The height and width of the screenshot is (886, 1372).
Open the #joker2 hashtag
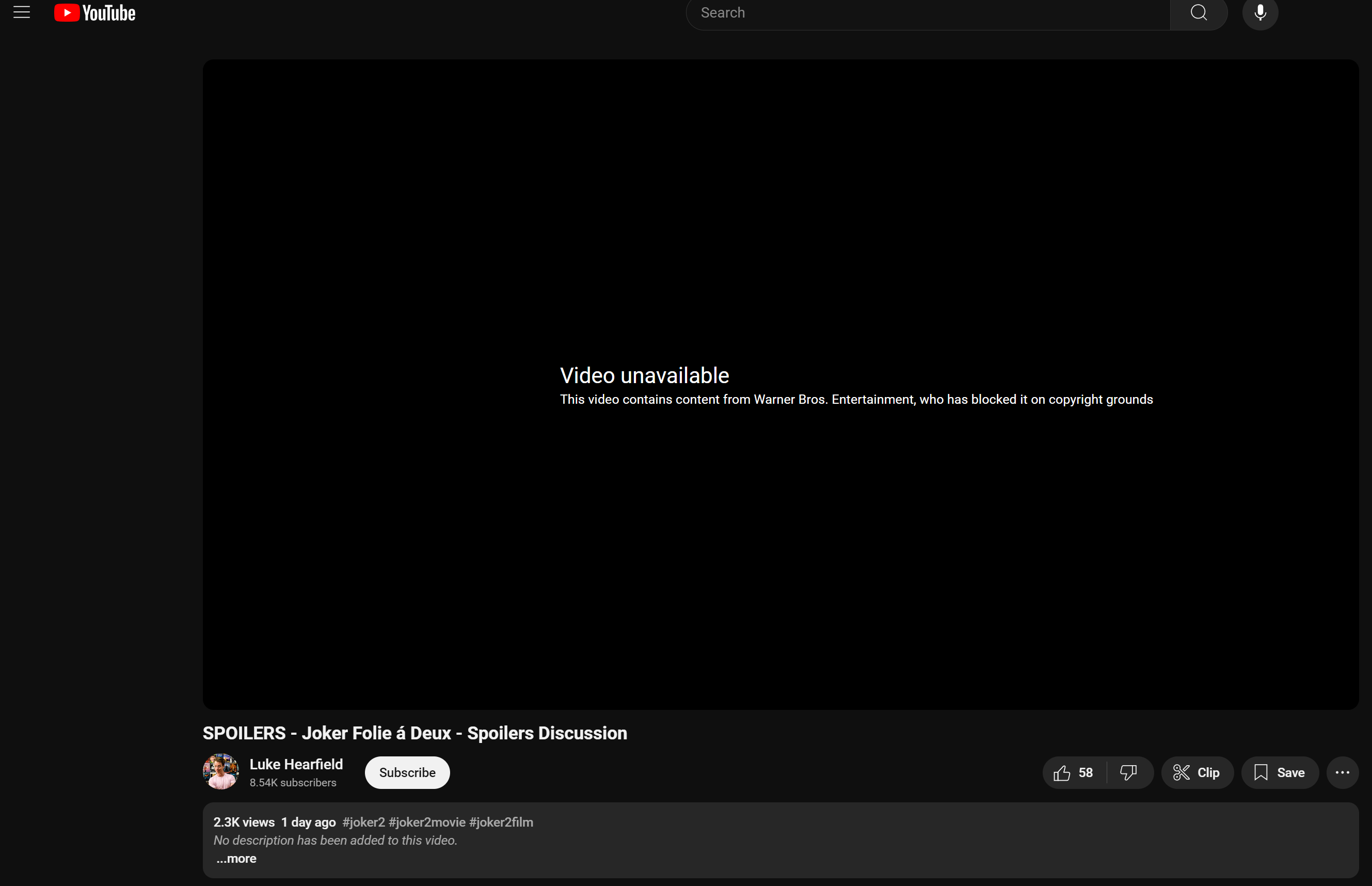pyautogui.click(x=363, y=822)
